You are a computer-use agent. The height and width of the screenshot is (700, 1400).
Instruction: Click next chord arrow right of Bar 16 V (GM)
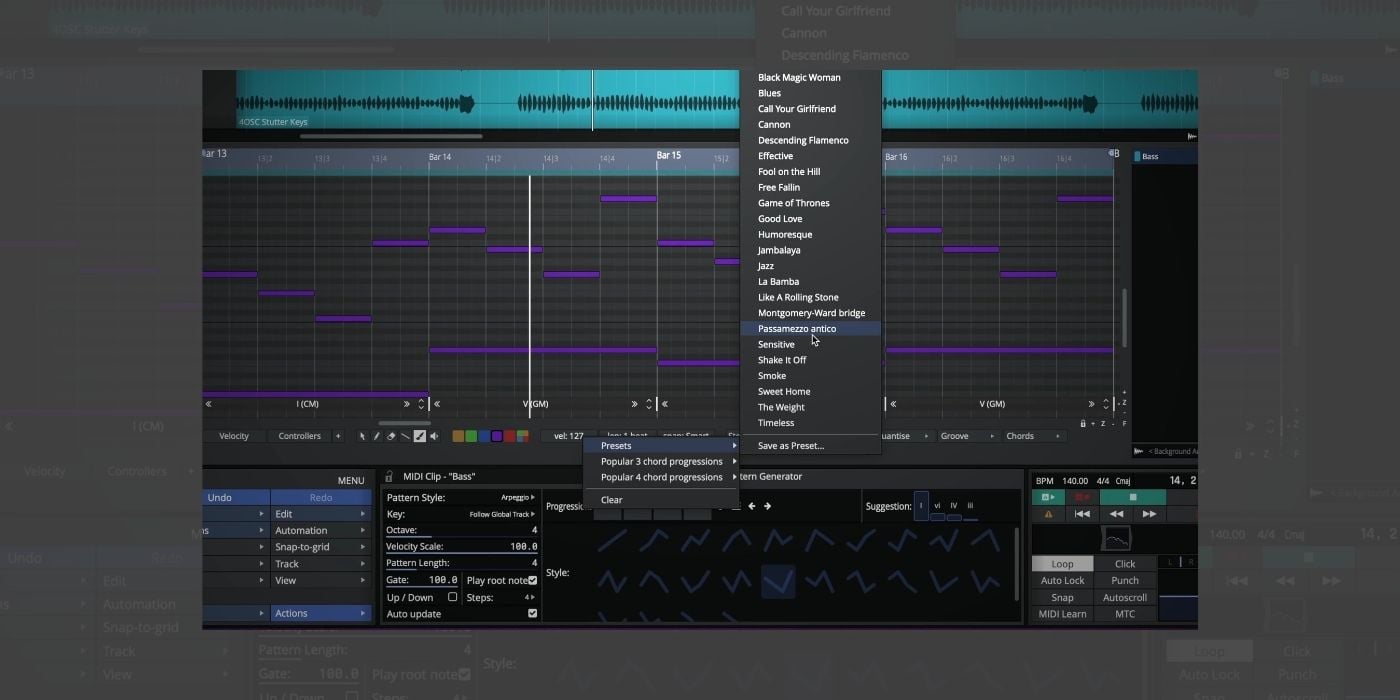[1093, 404]
